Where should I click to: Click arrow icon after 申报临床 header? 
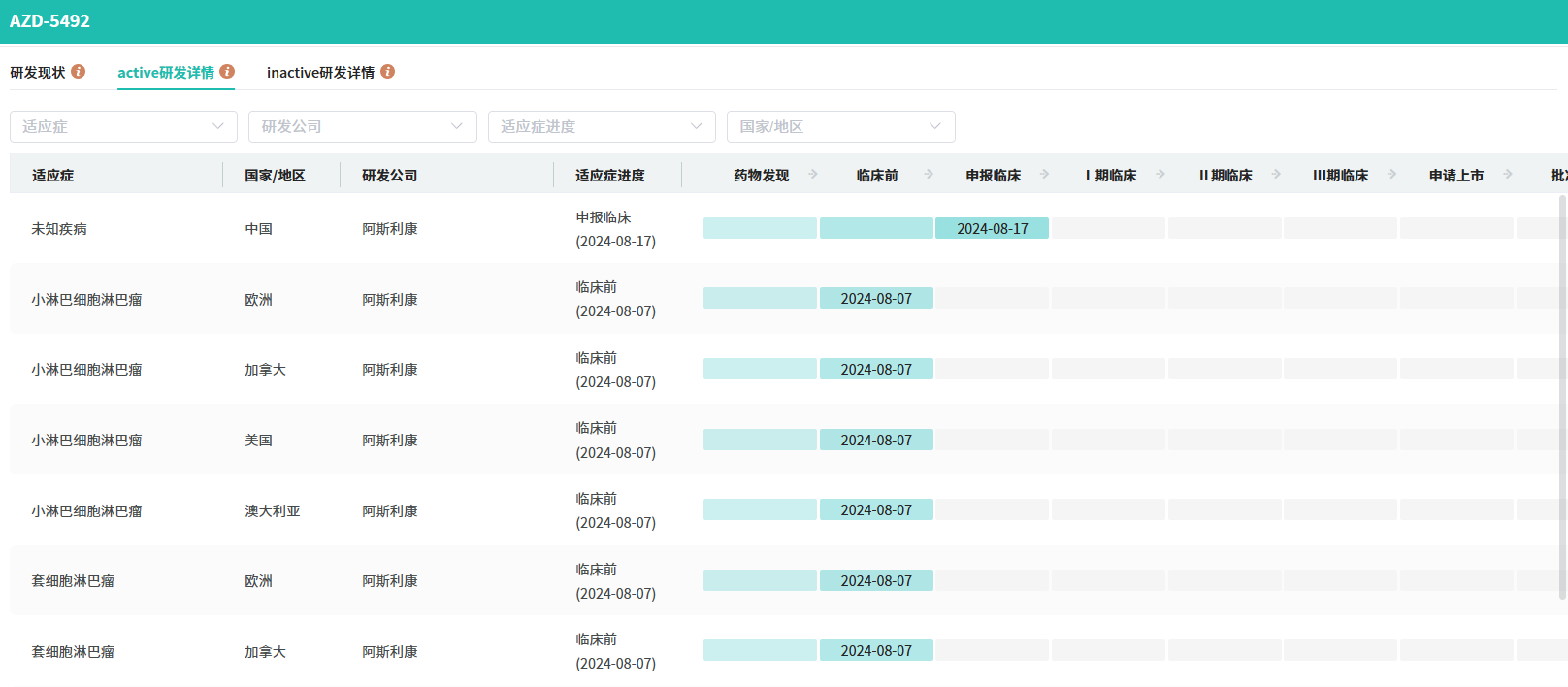[1045, 175]
